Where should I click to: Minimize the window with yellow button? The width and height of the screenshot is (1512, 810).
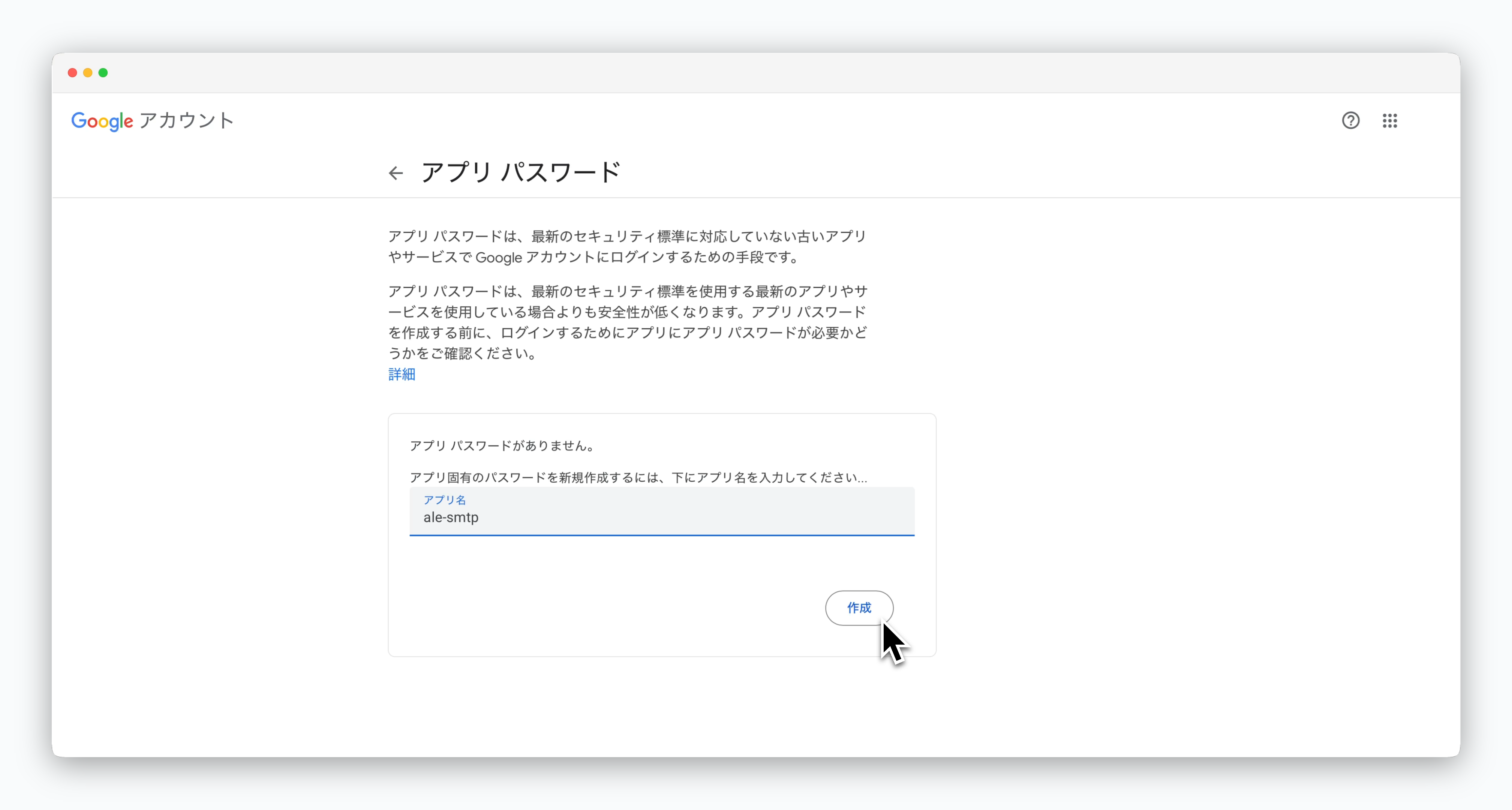[88, 73]
